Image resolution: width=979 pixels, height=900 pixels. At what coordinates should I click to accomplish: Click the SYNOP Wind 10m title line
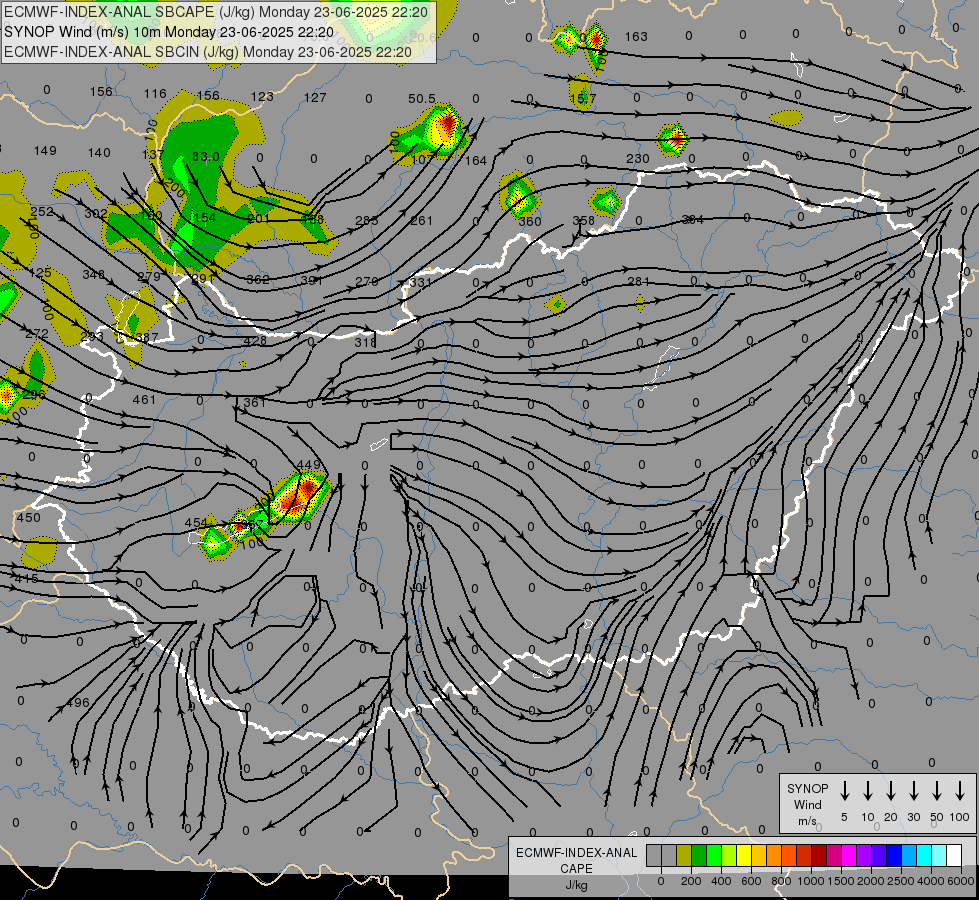(x=169, y=32)
